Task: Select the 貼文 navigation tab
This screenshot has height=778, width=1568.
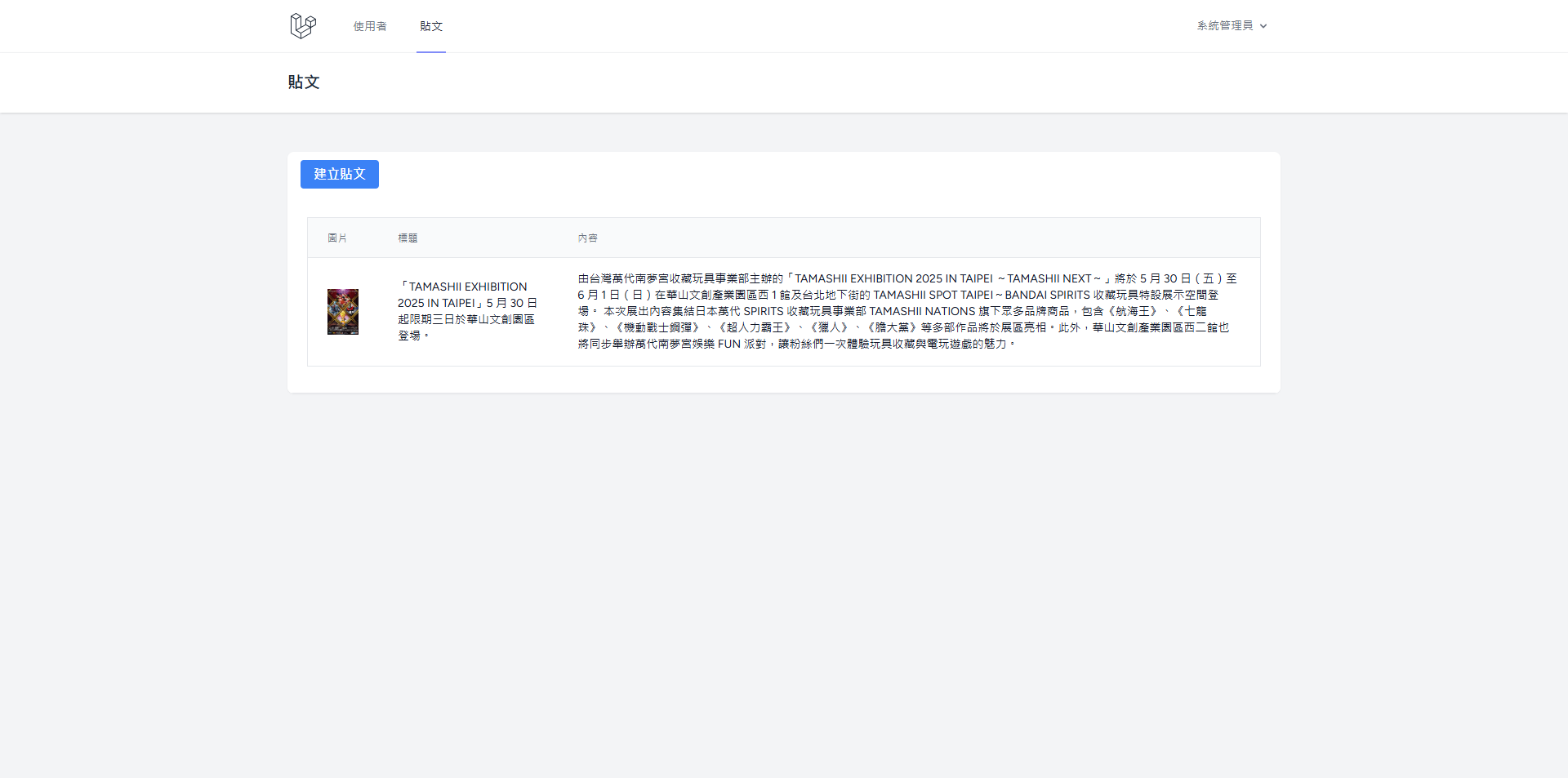Action: click(x=431, y=26)
